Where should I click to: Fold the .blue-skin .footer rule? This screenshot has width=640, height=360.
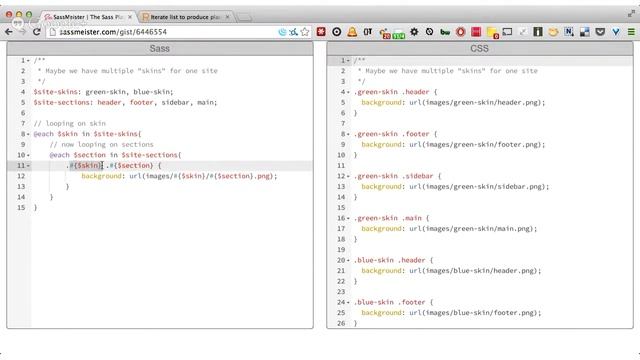348,302
